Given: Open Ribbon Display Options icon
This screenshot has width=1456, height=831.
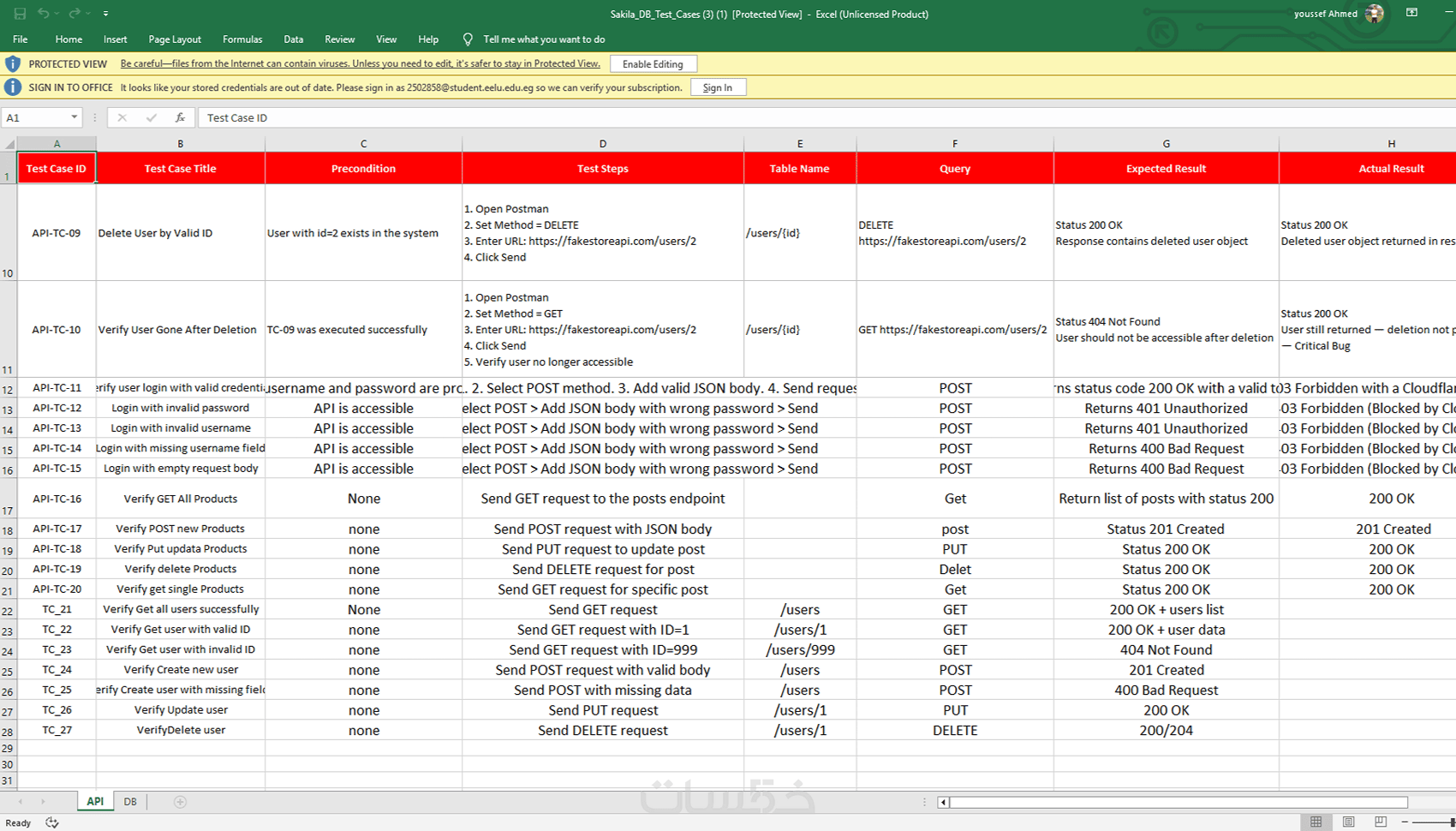Looking at the screenshot, I should [x=1411, y=13].
